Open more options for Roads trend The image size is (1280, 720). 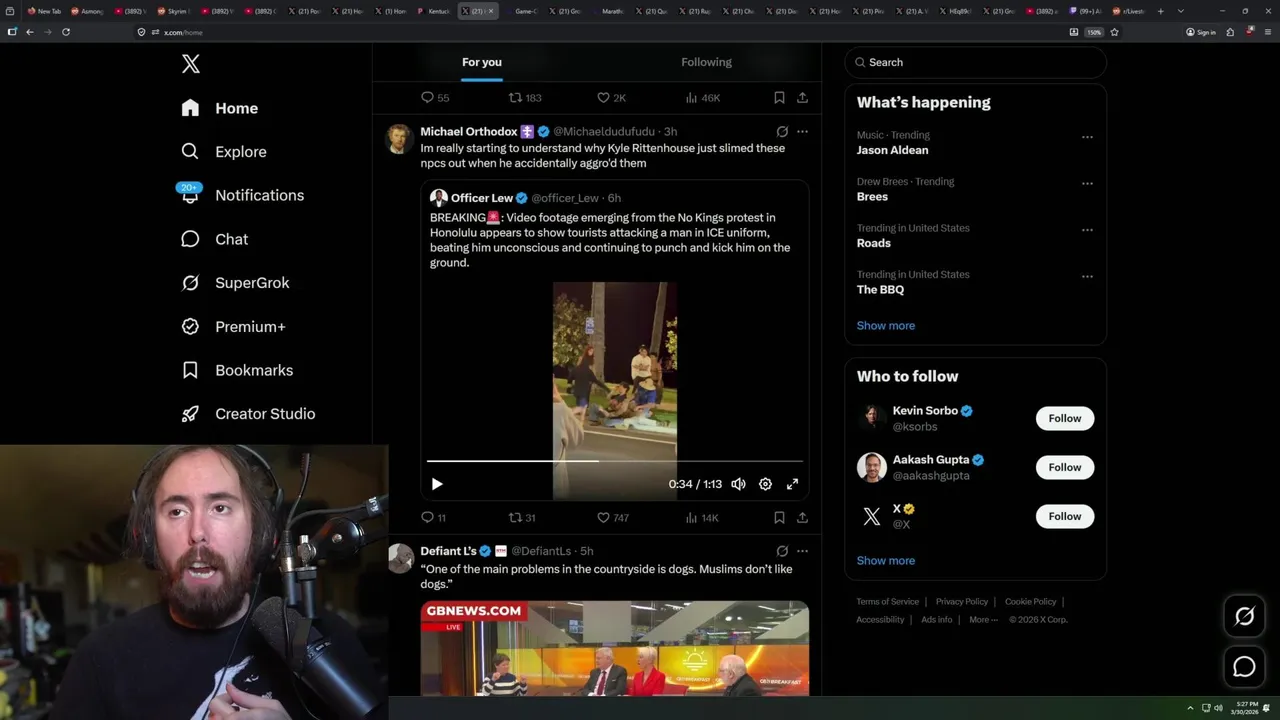pyautogui.click(x=1087, y=230)
